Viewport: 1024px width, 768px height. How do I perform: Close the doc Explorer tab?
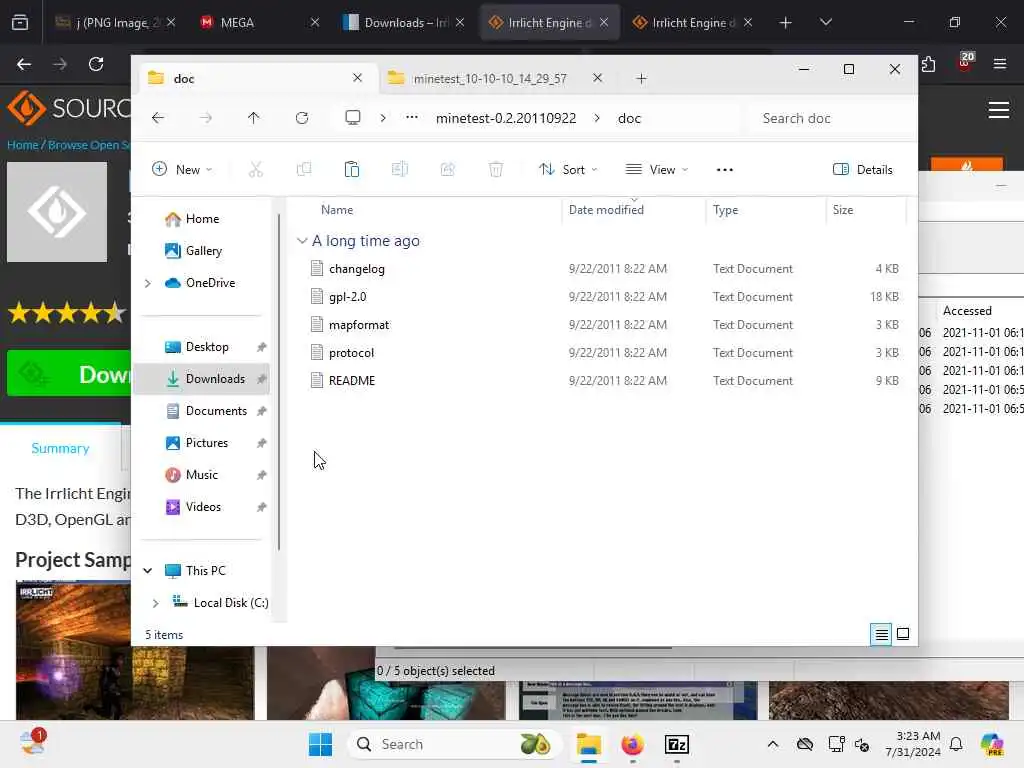tap(357, 78)
